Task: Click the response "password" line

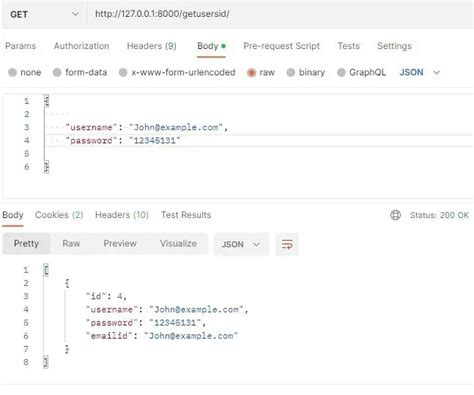Action: click(x=146, y=323)
